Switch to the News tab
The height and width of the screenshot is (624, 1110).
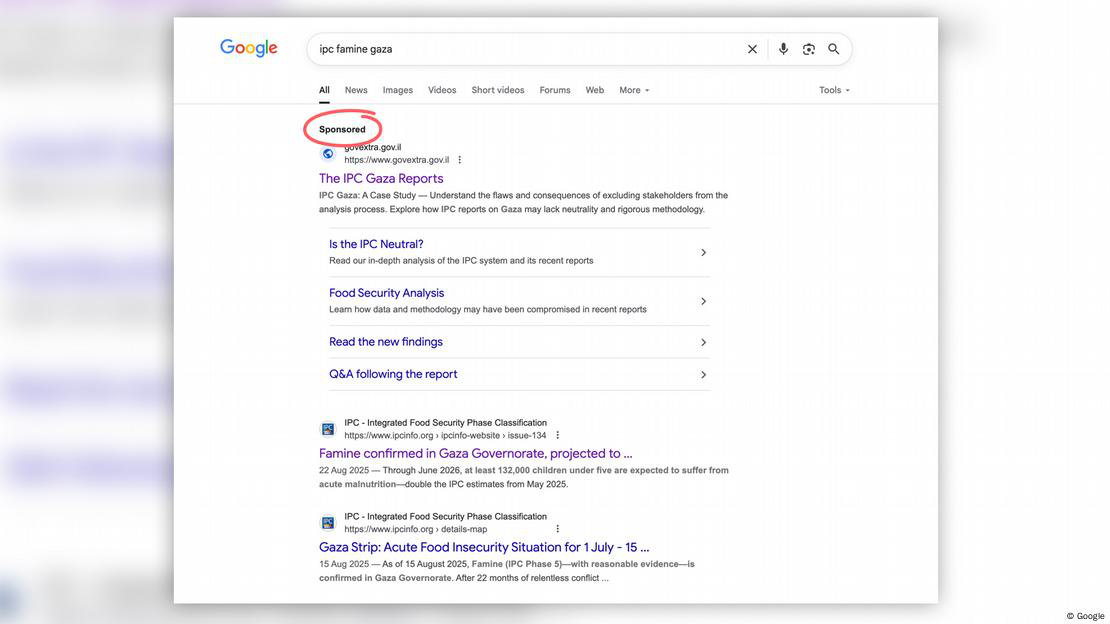356,90
